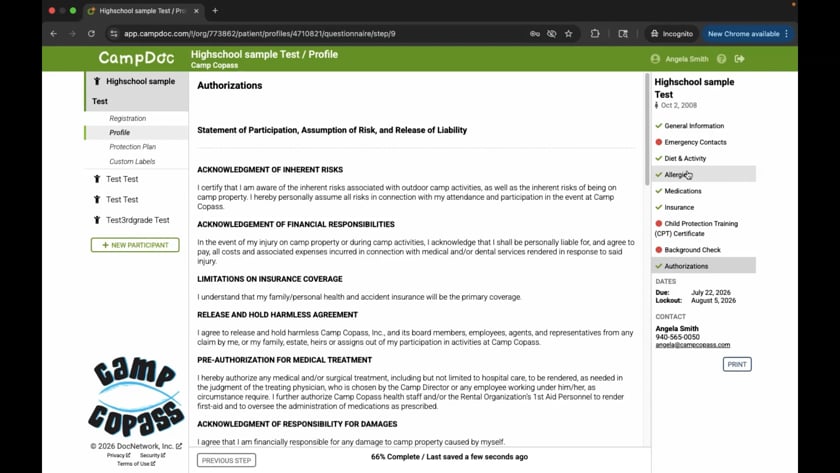Viewport: 840px width, 473px height.
Task: Open the Chrome side panel icon
Action: pos(622,34)
